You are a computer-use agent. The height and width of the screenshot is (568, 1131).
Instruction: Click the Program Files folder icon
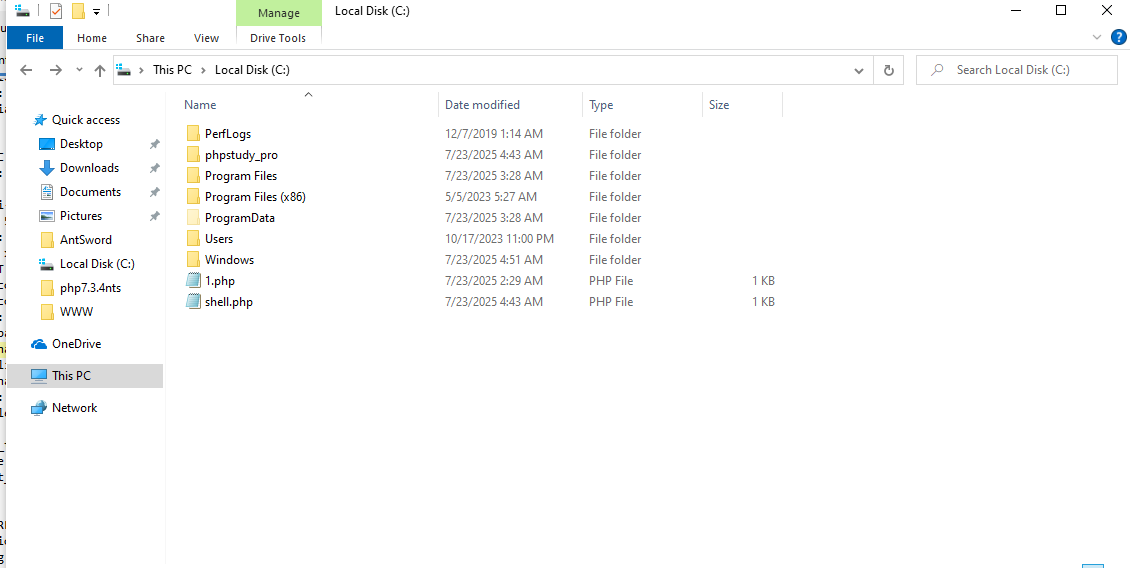[x=193, y=175]
